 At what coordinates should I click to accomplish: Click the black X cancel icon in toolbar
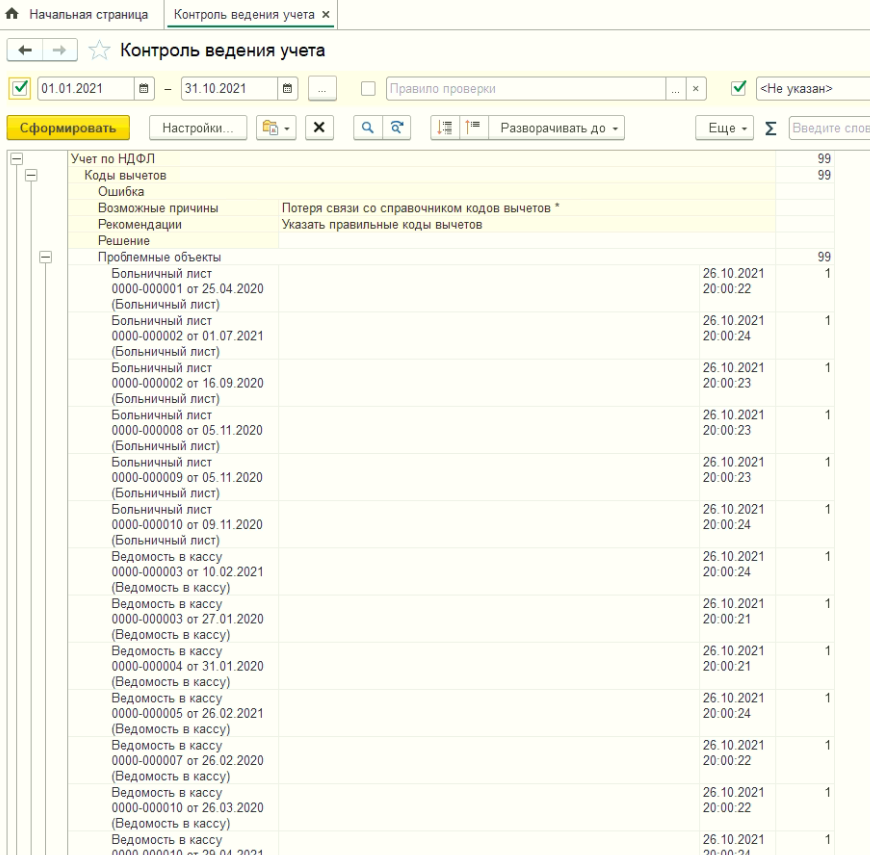tap(318, 128)
